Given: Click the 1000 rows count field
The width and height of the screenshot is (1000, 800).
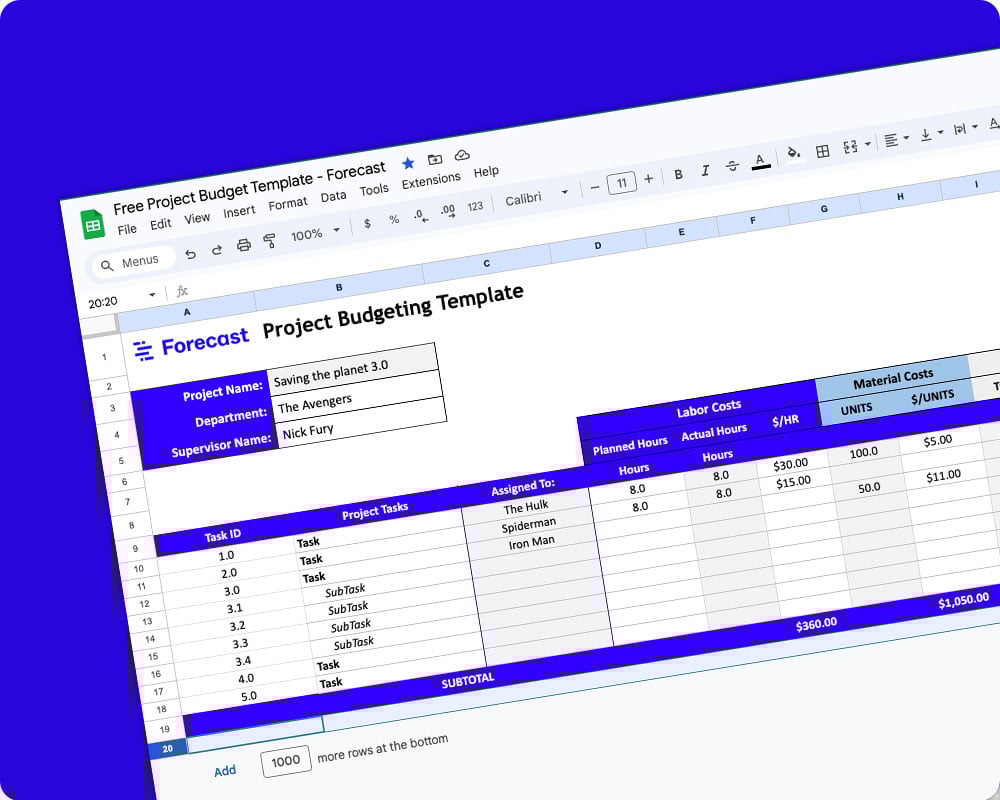Looking at the screenshot, I should [286, 761].
